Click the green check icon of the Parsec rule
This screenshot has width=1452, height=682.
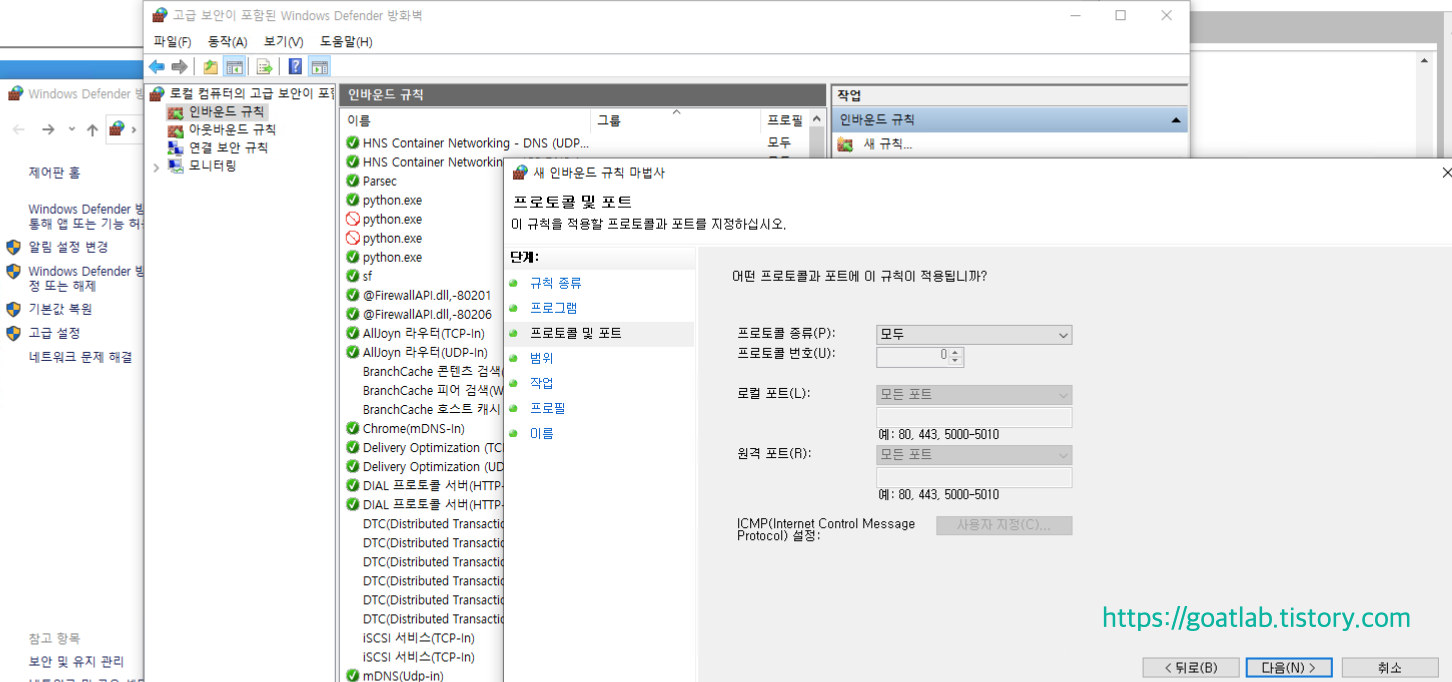click(x=352, y=181)
